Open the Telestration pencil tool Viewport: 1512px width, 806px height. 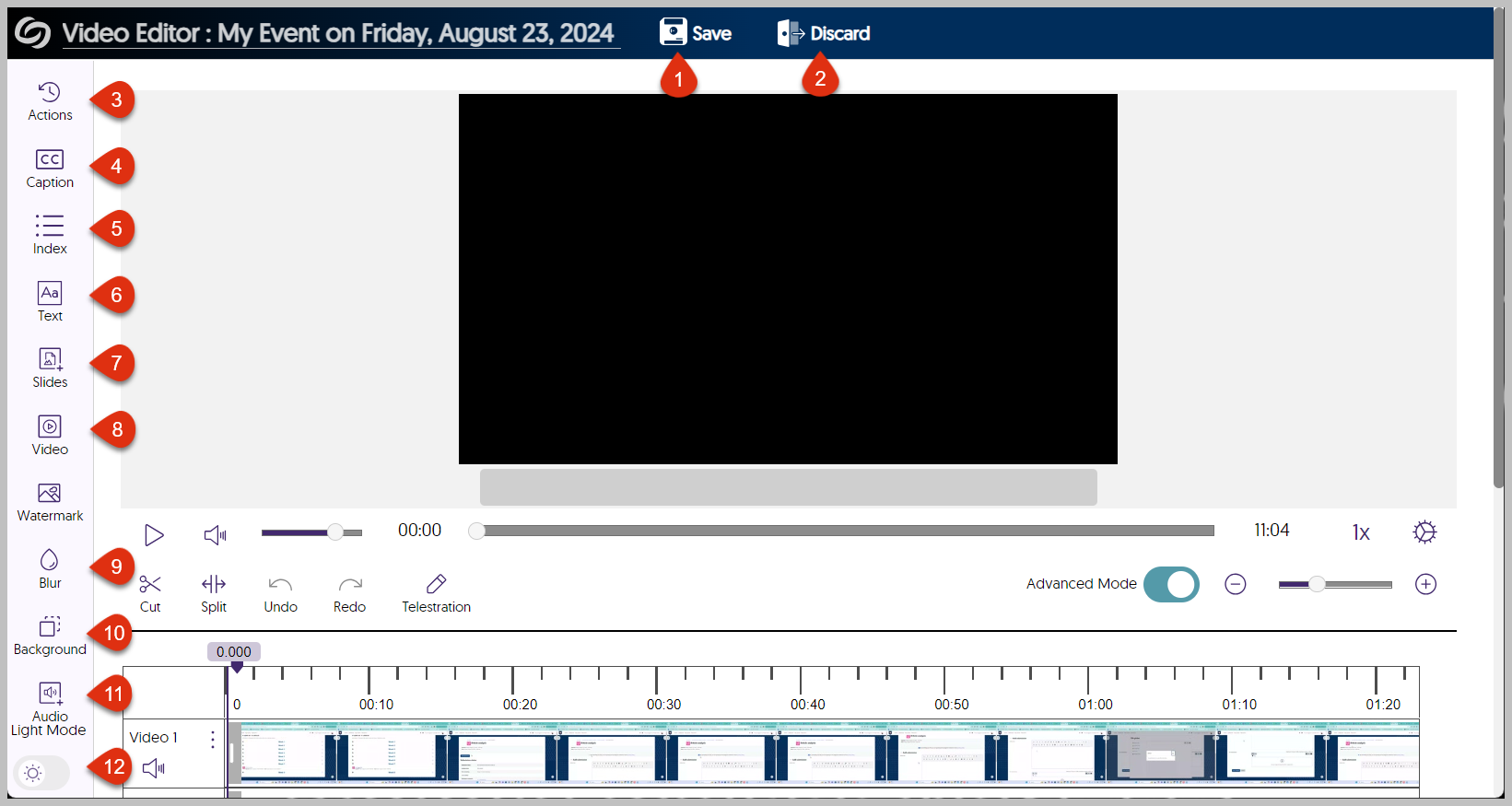(436, 593)
